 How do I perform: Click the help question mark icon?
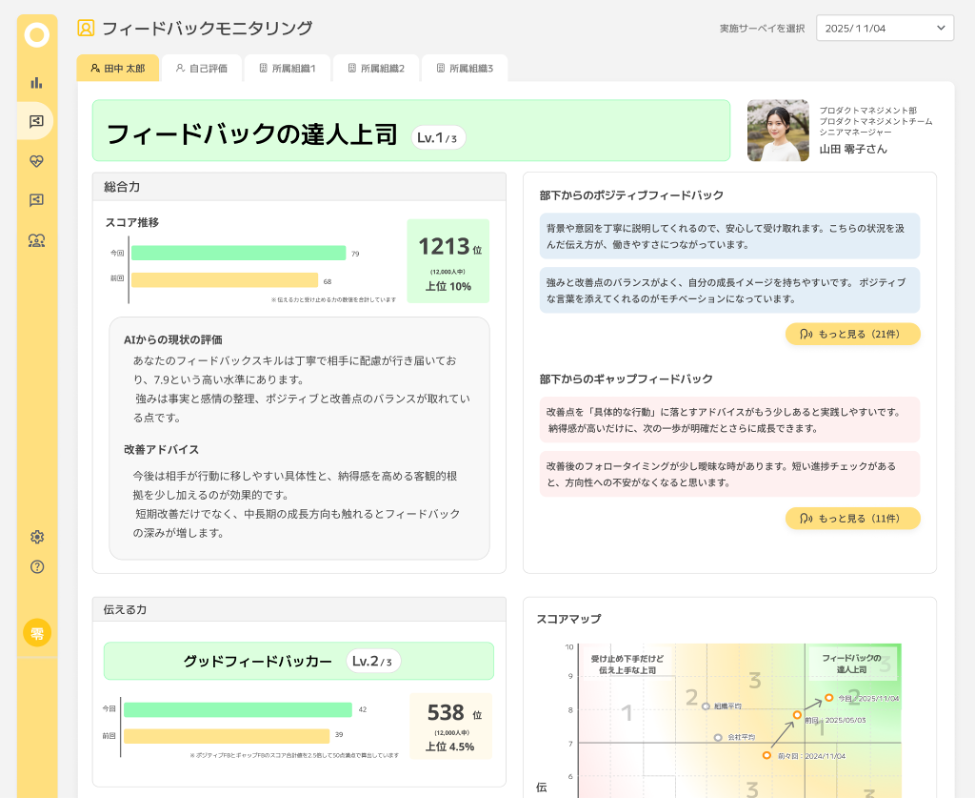[x=37, y=569]
